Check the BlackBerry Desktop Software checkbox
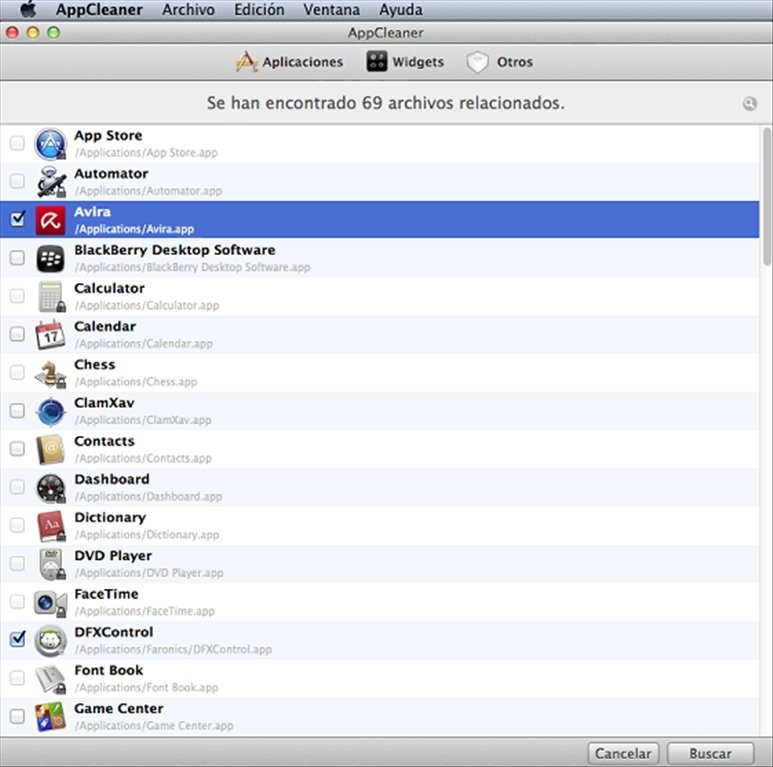773x767 pixels. 17,257
